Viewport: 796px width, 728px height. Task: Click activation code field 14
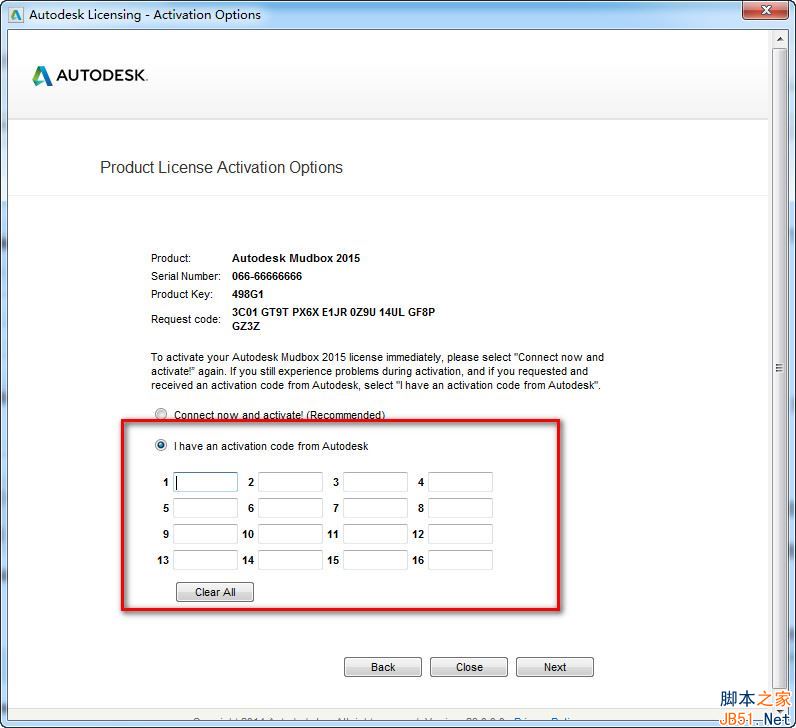pos(290,560)
